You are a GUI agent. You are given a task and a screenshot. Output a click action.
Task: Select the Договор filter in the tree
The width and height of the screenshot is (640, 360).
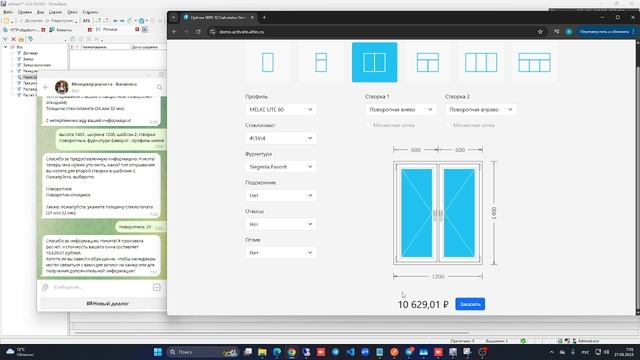[30, 53]
